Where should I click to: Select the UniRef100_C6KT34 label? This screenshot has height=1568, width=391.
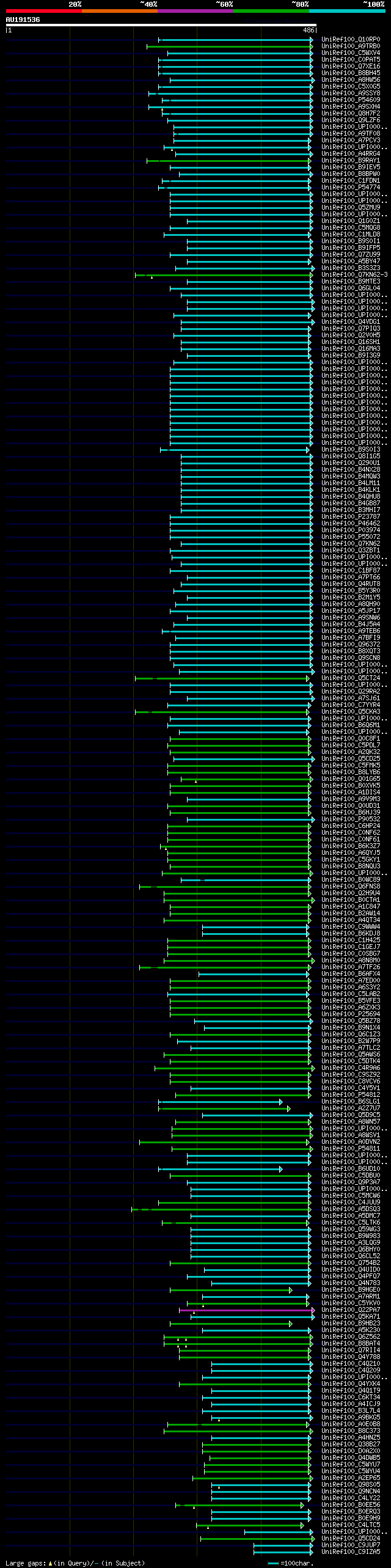(x=351, y=1398)
